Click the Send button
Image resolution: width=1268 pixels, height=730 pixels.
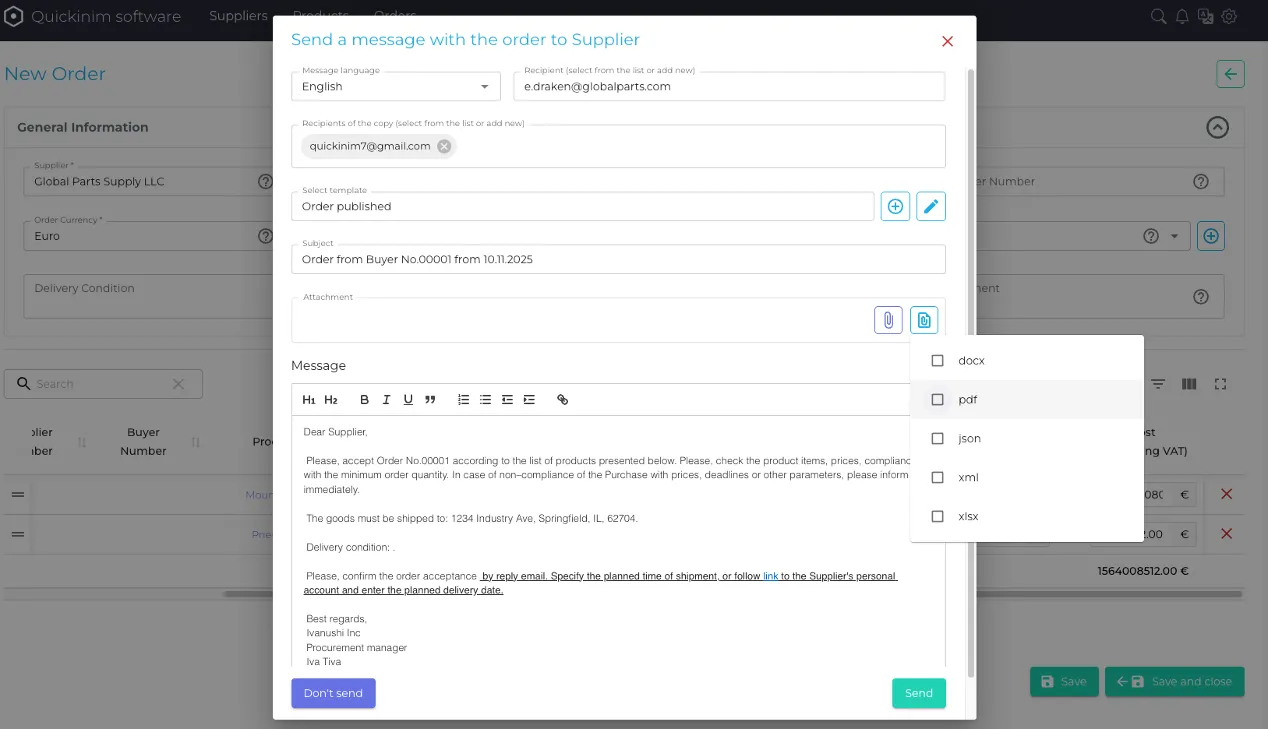pyautogui.click(x=918, y=693)
